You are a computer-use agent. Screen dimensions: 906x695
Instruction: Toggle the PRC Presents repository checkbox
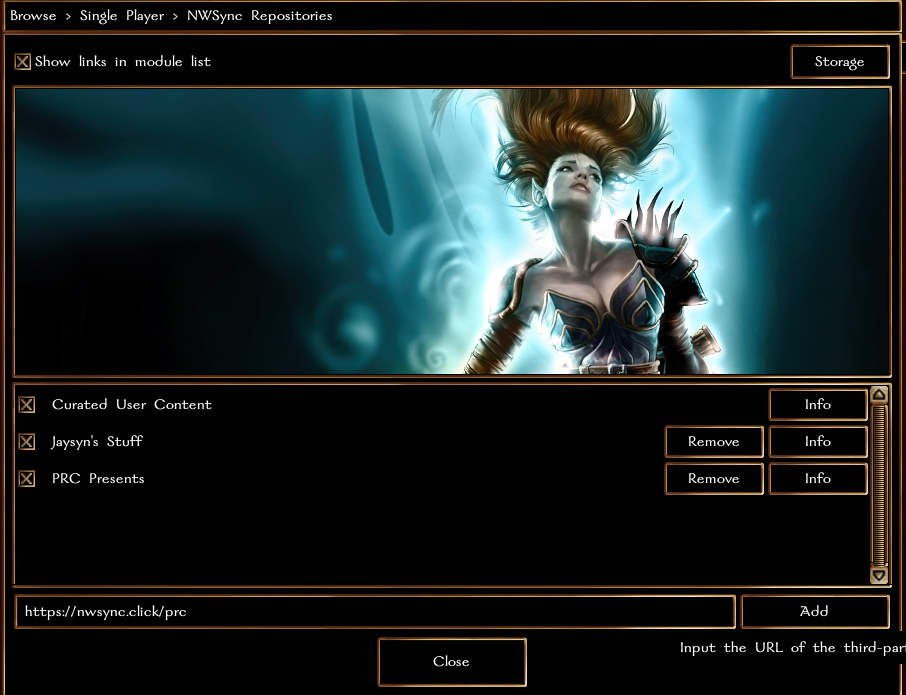pyautogui.click(x=27, y=478)
